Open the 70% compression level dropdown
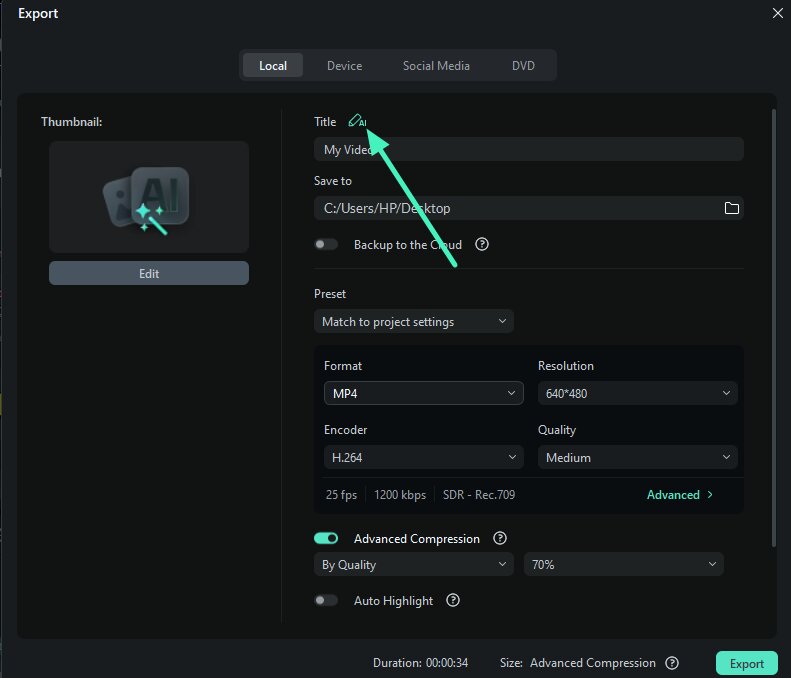Viewport: 791px width, 678px height. (x=624, y=564)
